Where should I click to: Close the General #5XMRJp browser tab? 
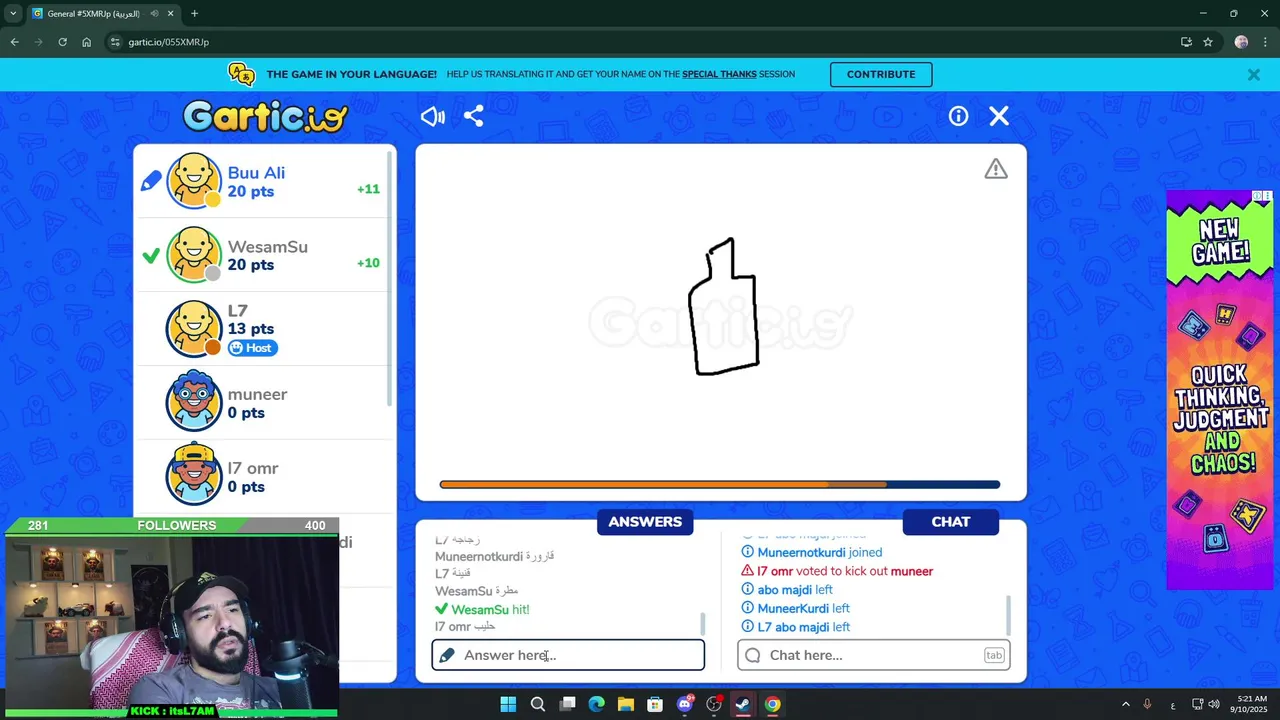coord(171,14)
